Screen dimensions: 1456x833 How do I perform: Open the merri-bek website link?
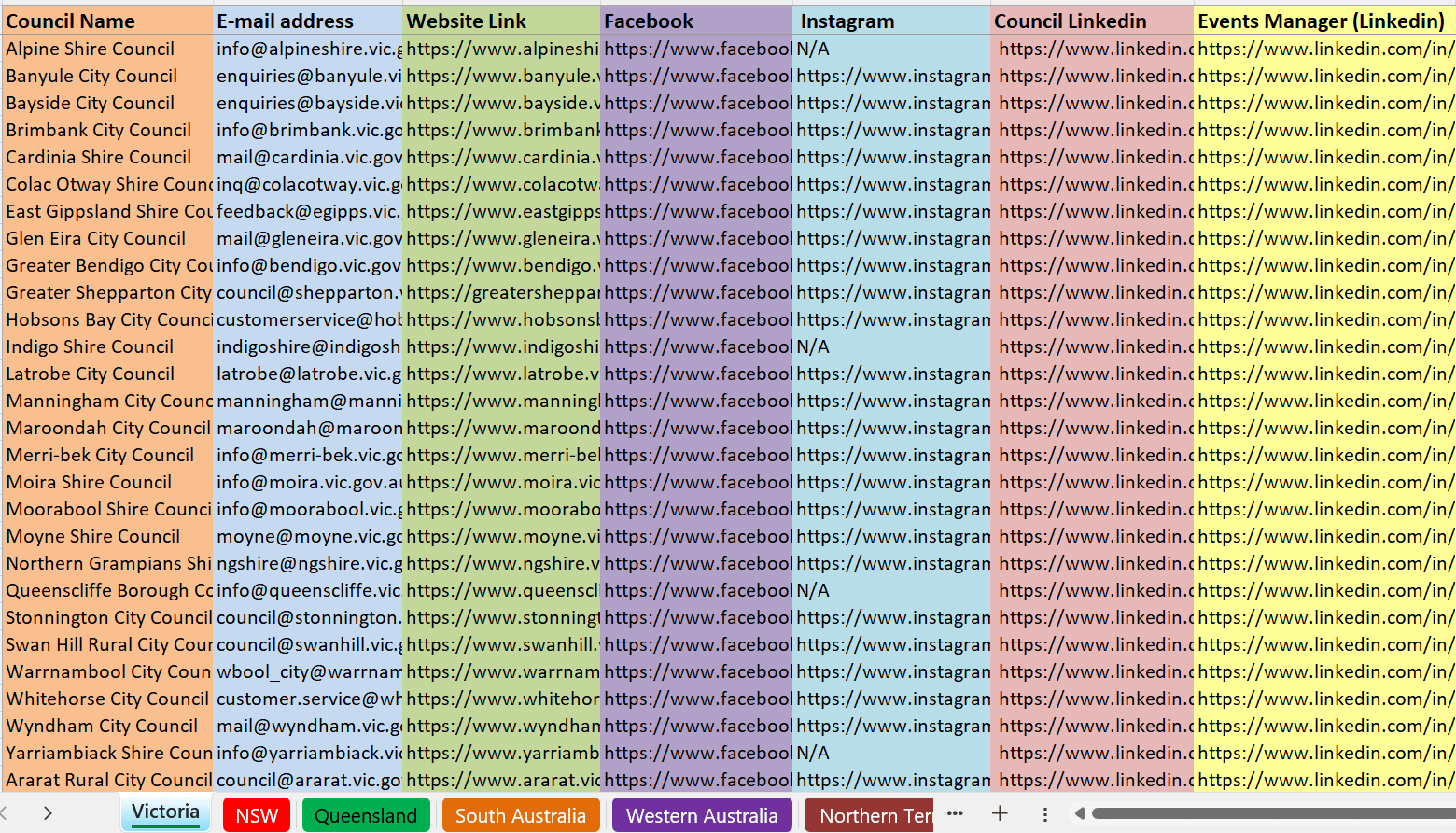coord(502,455)
